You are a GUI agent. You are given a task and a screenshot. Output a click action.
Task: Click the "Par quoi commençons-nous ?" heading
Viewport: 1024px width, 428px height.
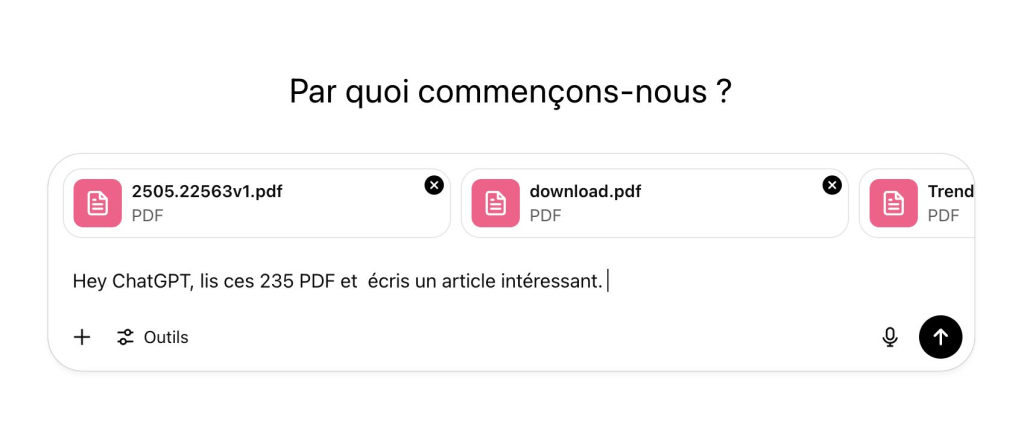click(x=511, y=91)
